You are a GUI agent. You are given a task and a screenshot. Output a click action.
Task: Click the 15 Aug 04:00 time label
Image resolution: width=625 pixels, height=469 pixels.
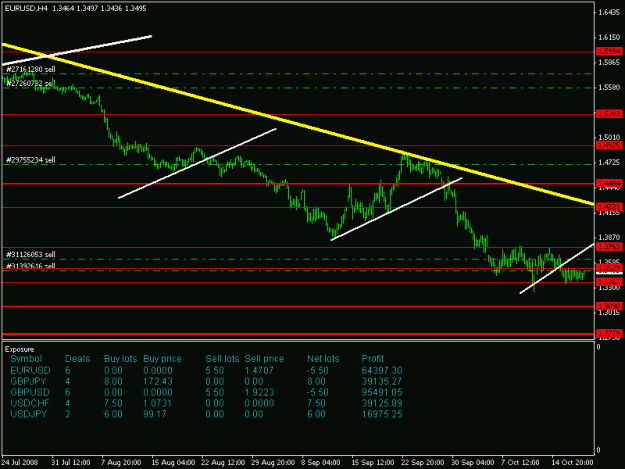point(173,462)
